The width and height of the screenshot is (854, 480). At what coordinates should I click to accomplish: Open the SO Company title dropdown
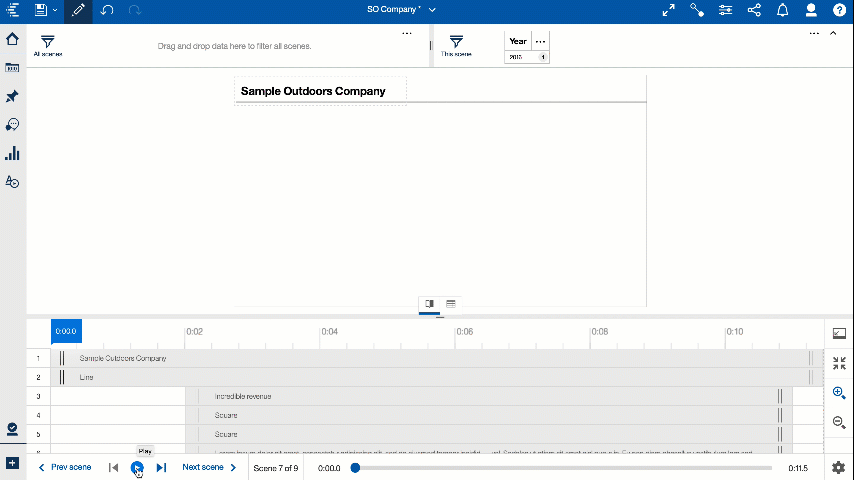coord(432,10)
